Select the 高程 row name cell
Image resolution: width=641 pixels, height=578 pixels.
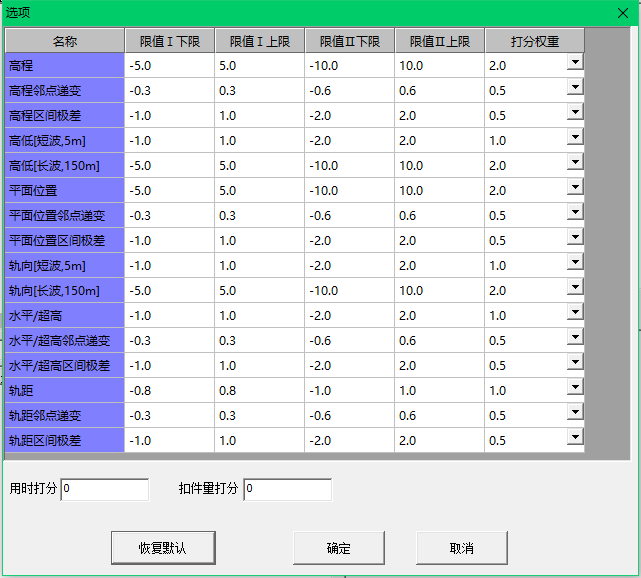65,65
